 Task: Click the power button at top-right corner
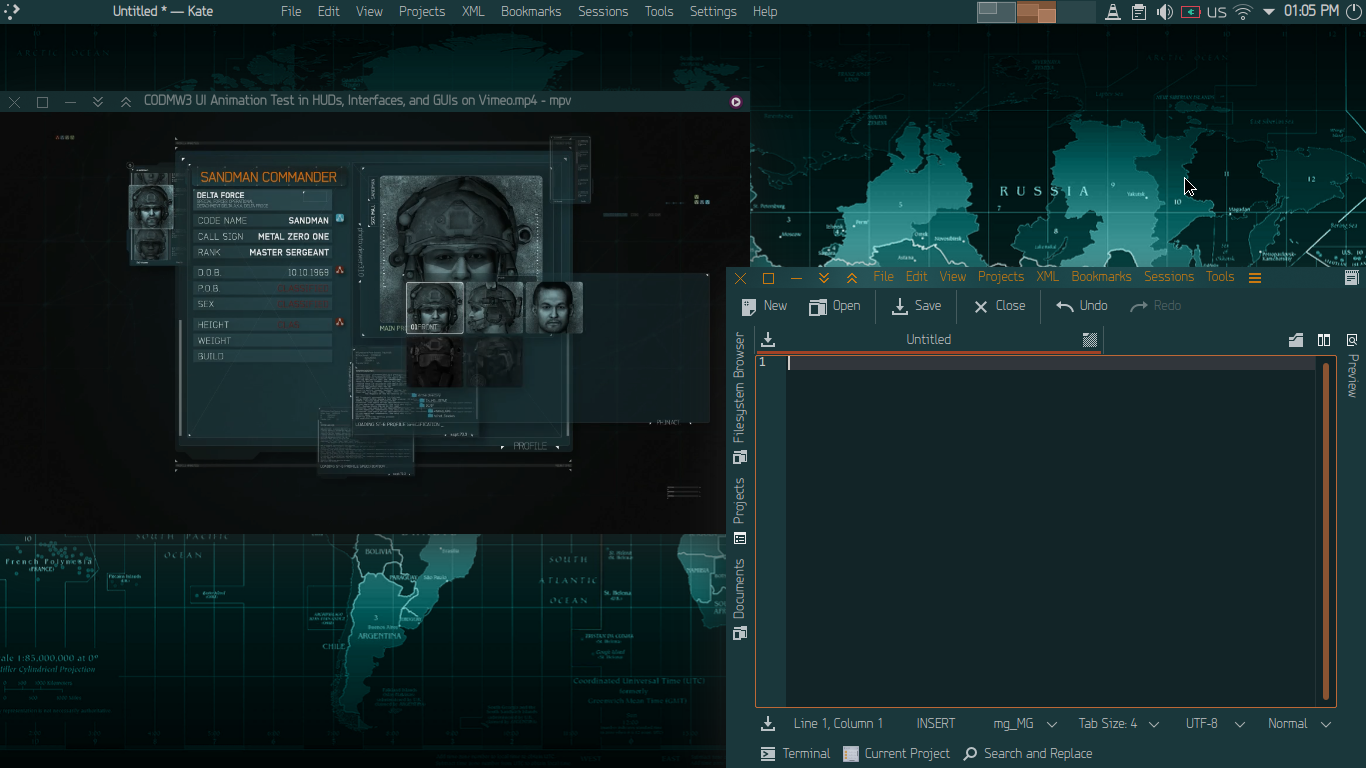pyautogui.click(x=1354, y=11)
